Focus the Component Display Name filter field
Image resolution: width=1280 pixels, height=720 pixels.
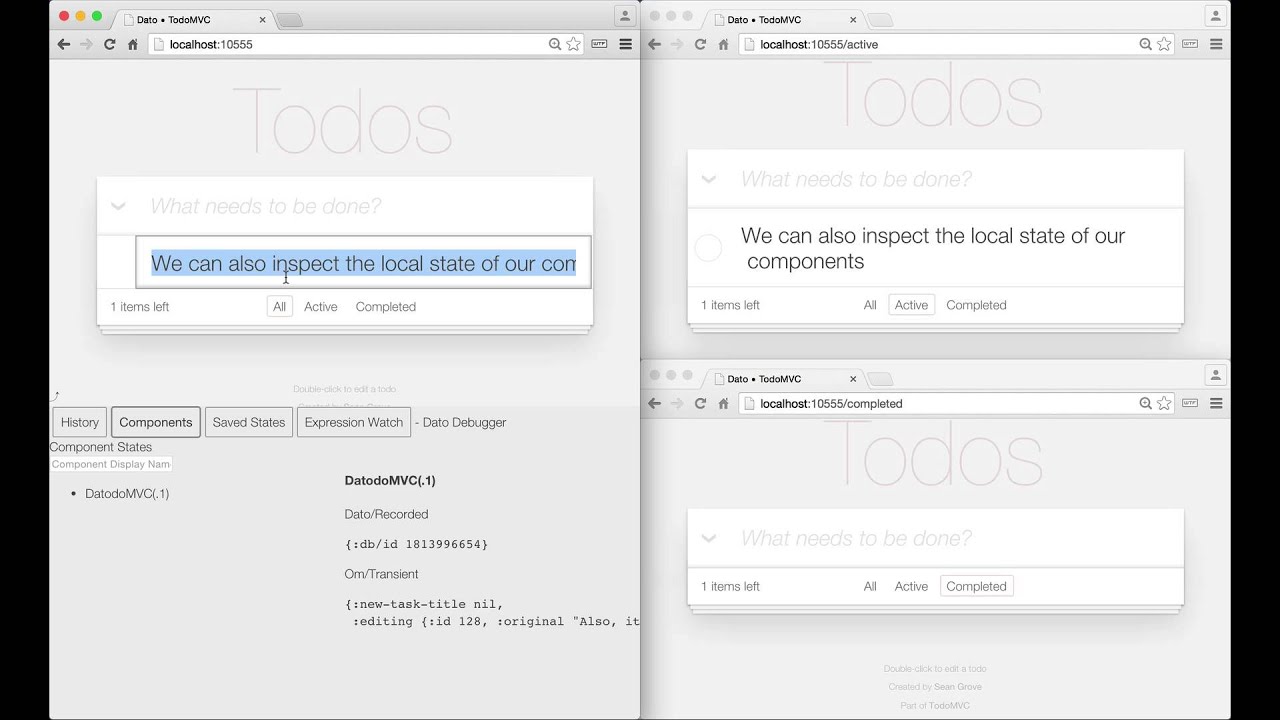(111, 464)
